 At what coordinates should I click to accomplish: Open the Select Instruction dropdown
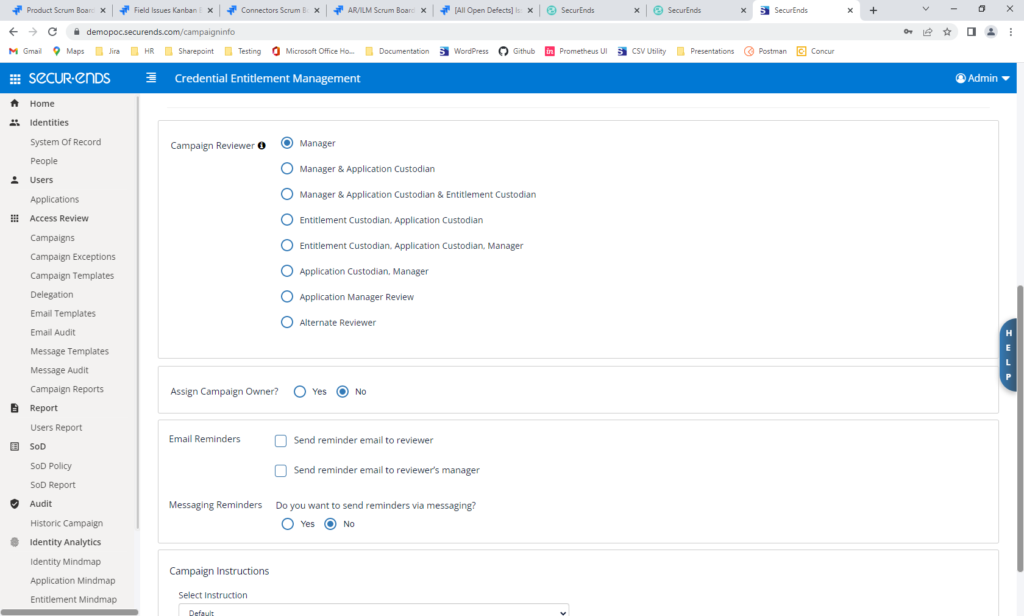[x=373, y=610]
